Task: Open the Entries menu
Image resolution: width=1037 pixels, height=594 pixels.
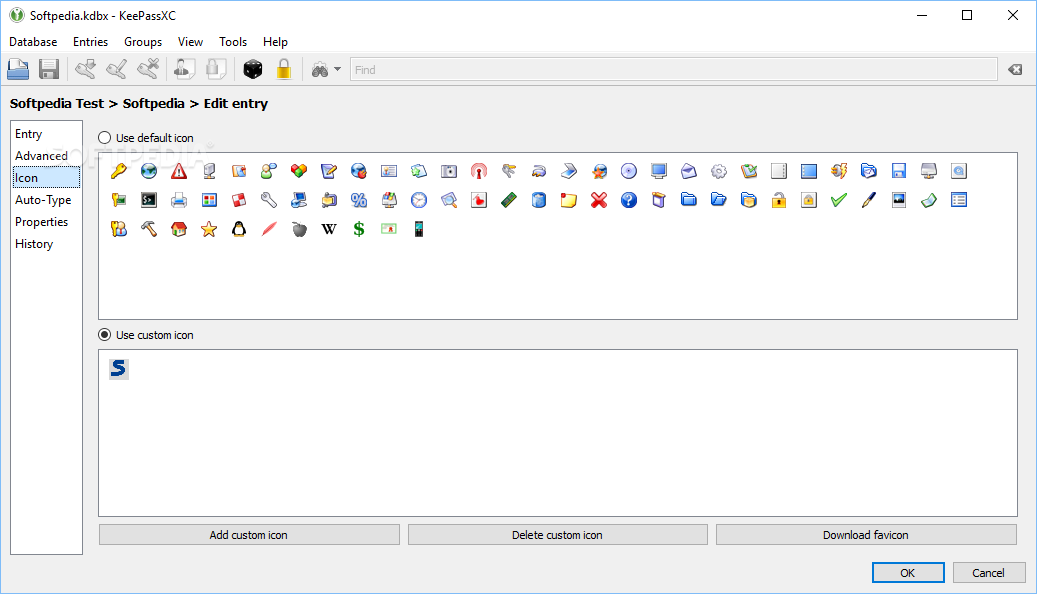Action: coord(91,42)
